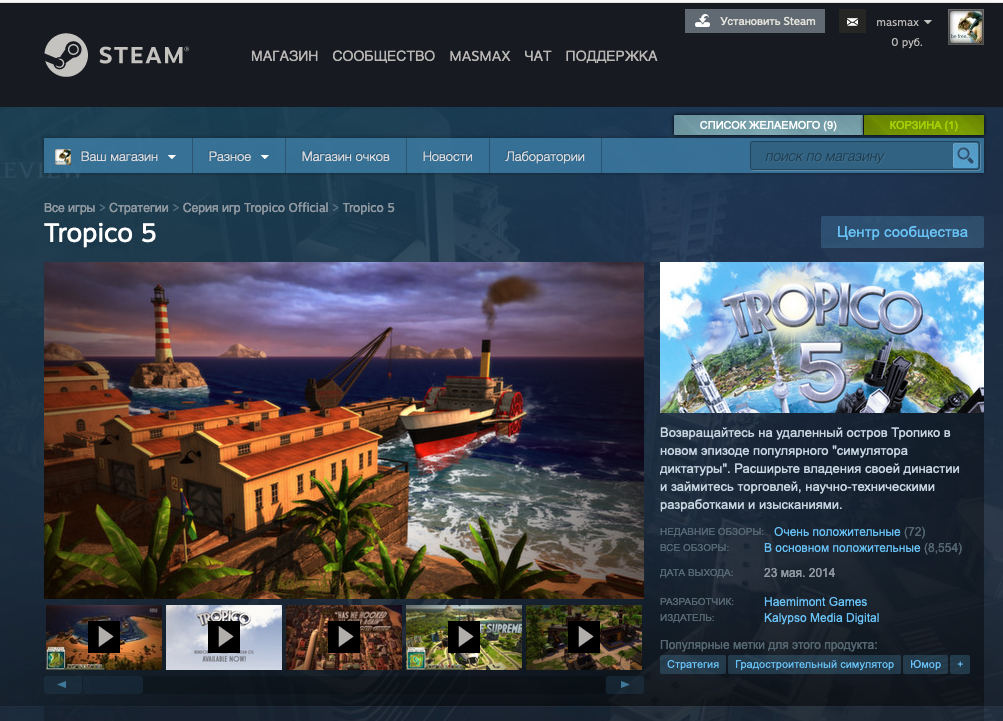
Task: Play the Supreme trailer thumbnail
Action: [x=464, y=637]
